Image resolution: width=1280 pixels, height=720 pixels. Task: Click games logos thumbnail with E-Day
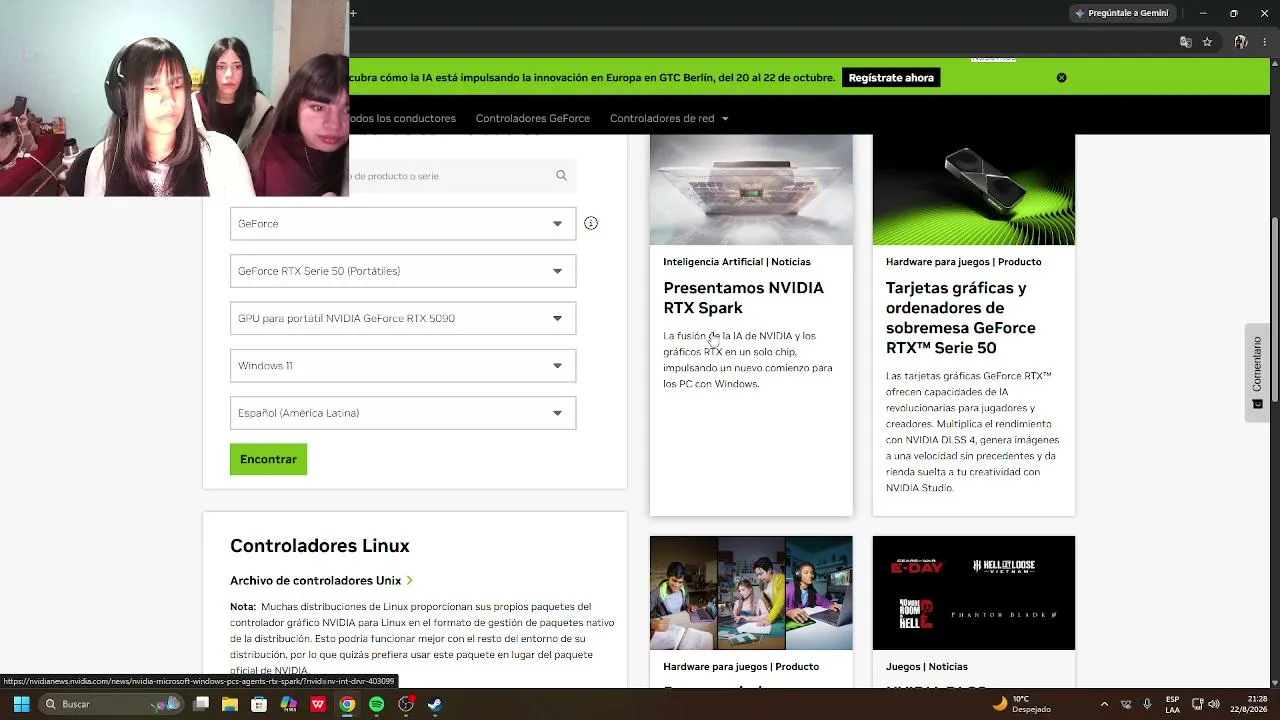click(x=974, y=593)
